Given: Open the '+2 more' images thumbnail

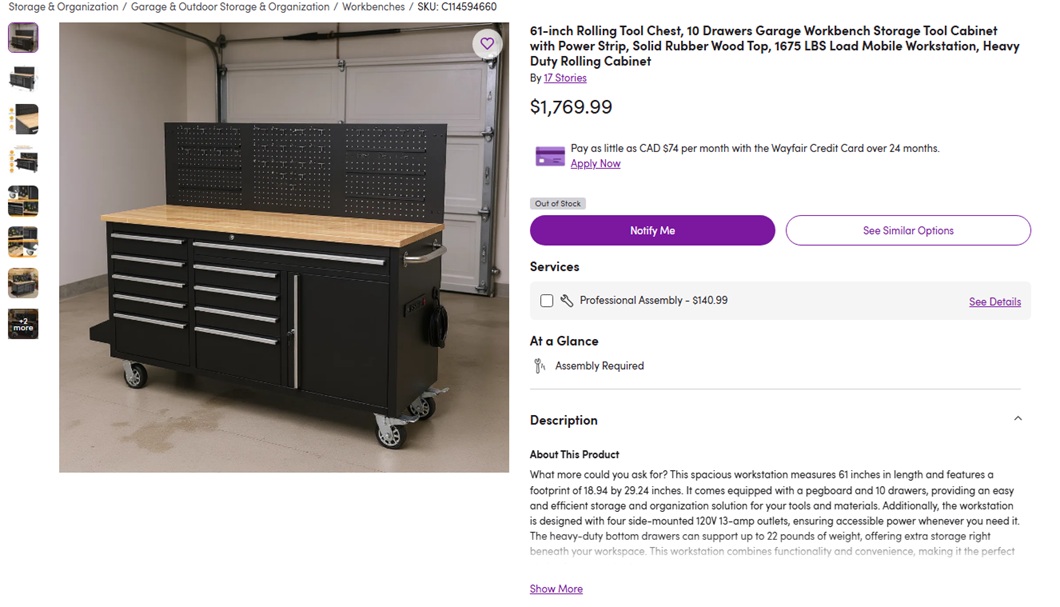Looking at the screenshot, I should coord(23,324).
